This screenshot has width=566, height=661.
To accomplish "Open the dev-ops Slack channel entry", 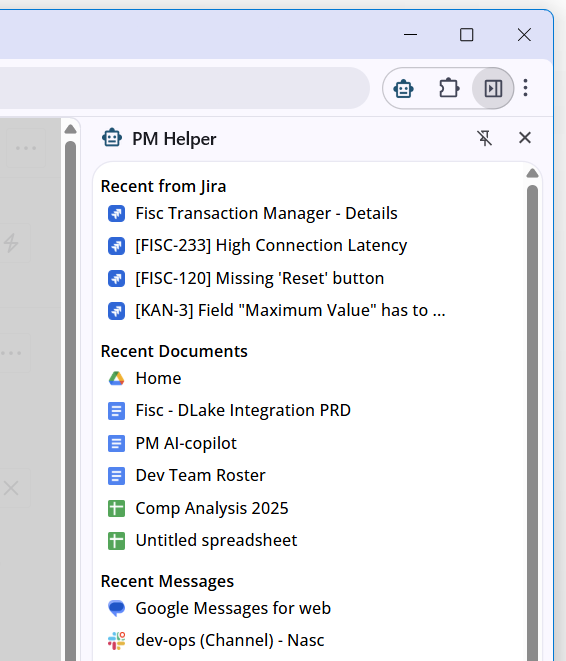I will [x=230, y=640].
